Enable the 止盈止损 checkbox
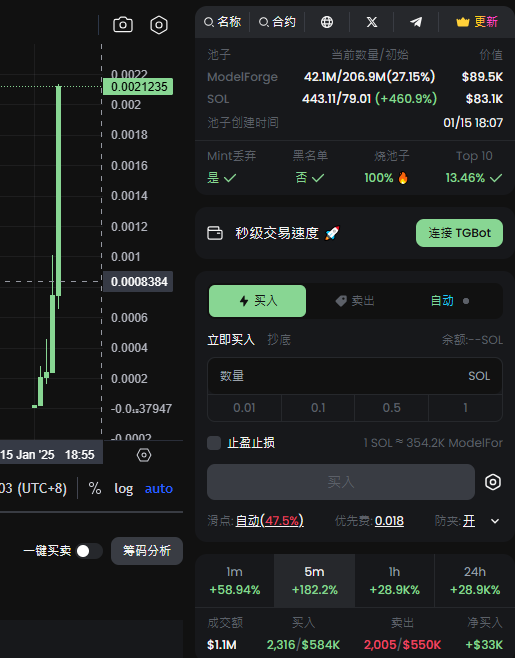515x658 pixels. pos(214,443)
